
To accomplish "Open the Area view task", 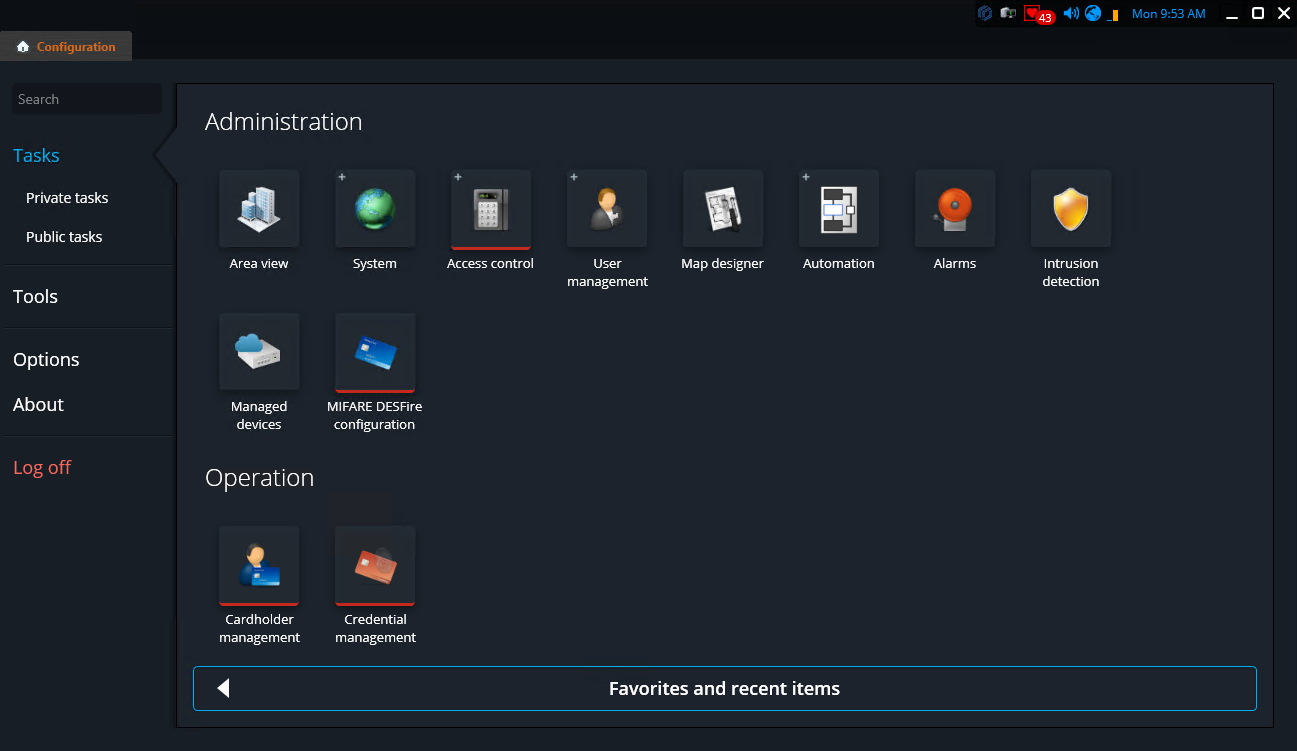I will coord(259,209).
